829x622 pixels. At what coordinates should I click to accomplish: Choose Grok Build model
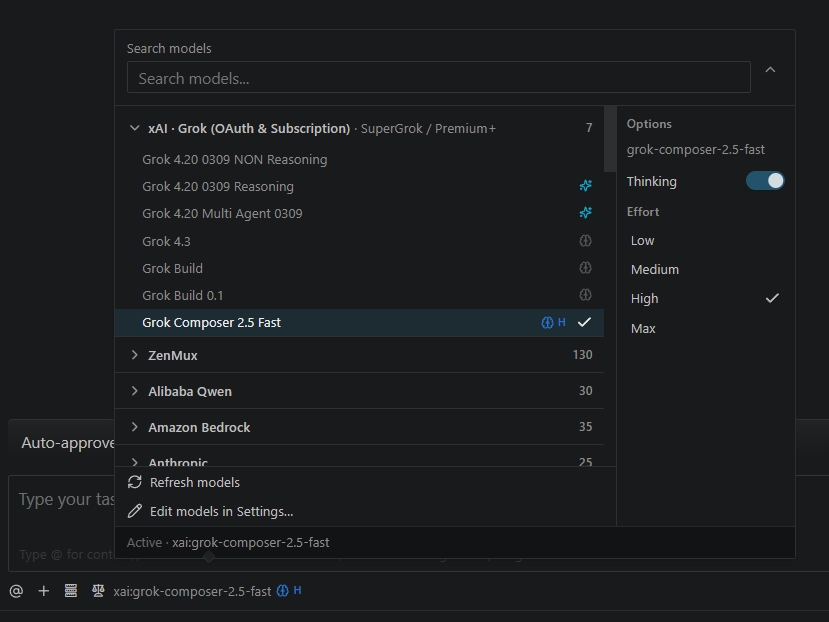point(360,268)
